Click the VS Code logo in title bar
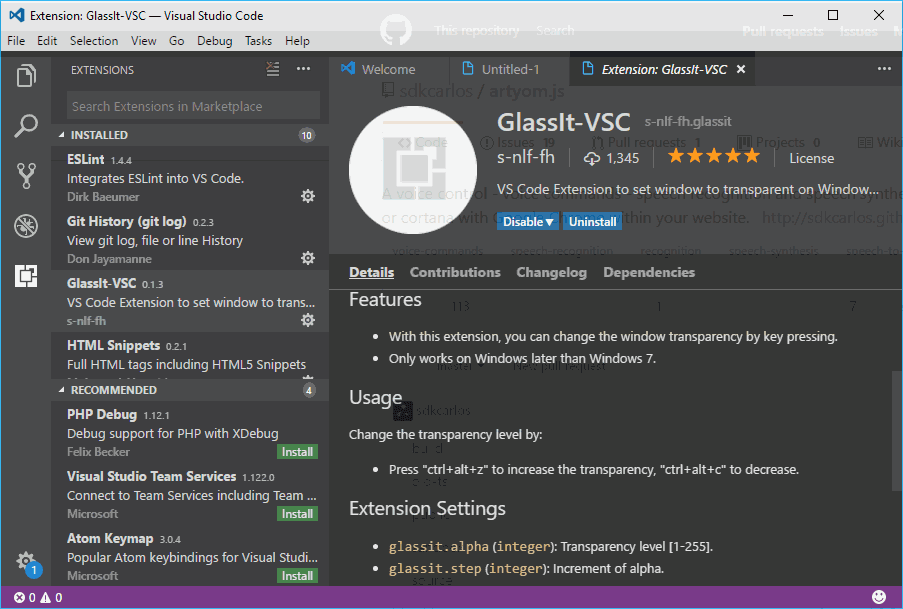Screen dimensions: 903x609 click(x=17, y=15)
